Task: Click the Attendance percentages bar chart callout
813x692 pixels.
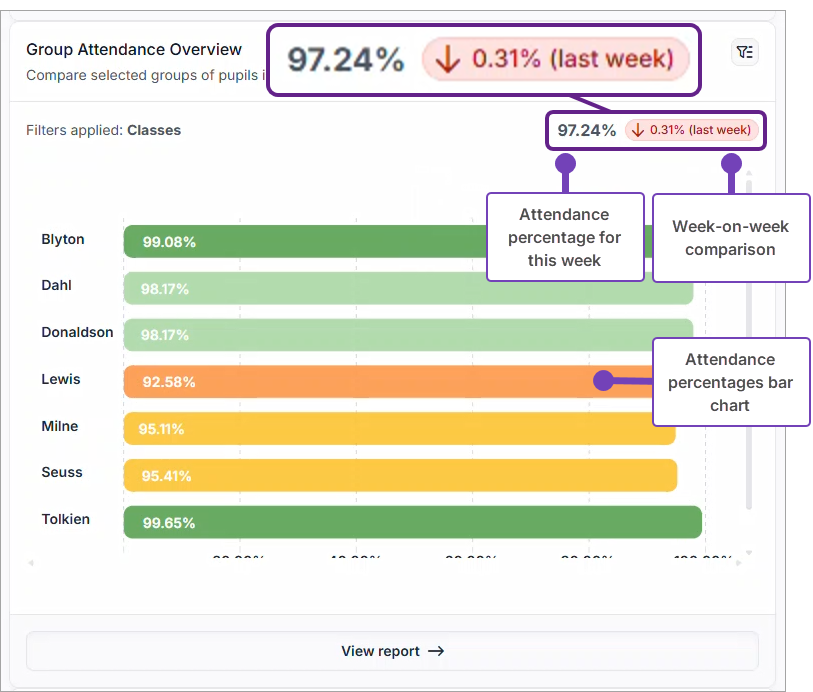Action: [x=730, y=382]
